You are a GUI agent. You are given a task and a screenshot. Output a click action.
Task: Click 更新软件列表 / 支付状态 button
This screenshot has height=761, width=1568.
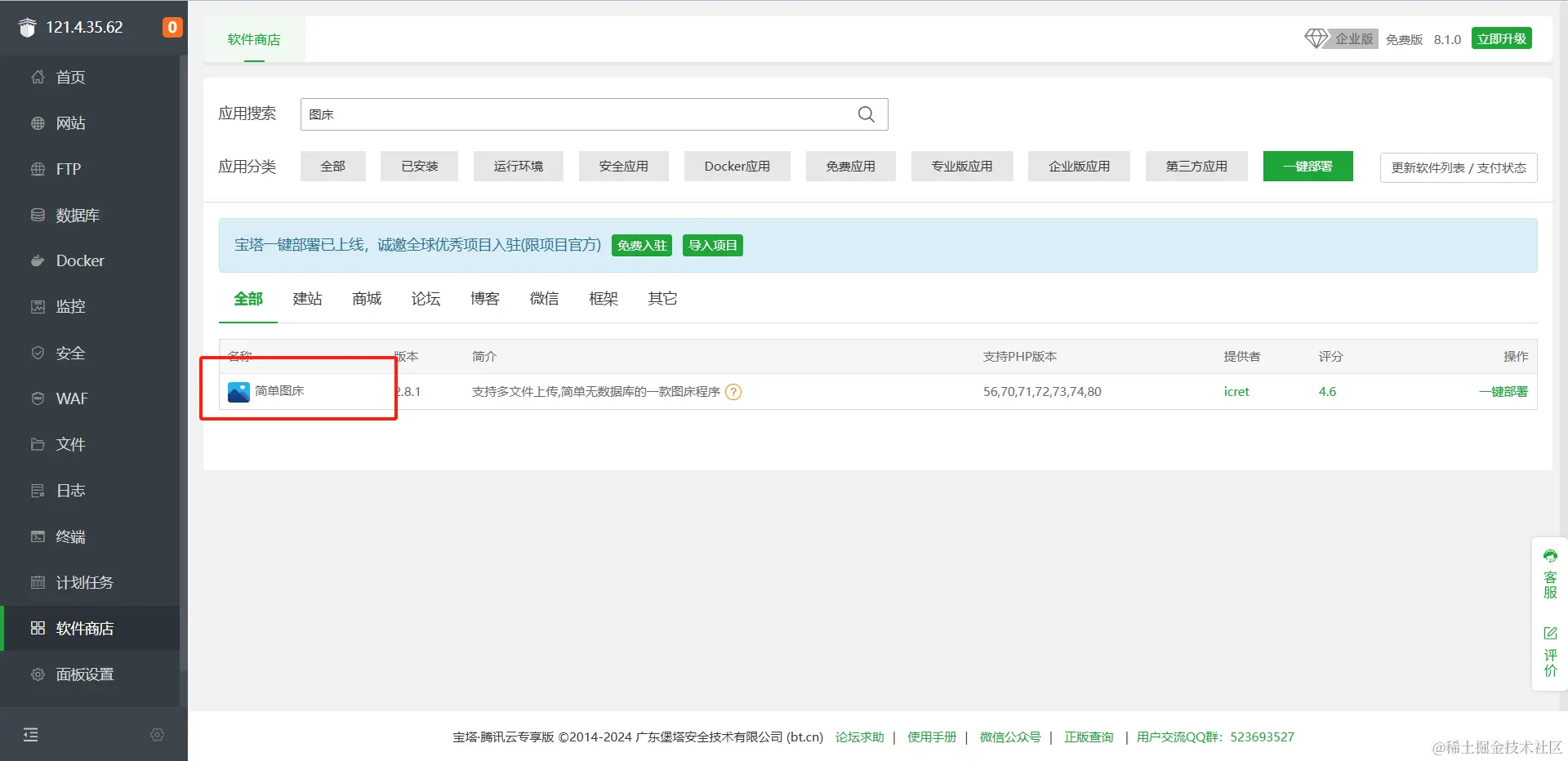coord(1459,167)
